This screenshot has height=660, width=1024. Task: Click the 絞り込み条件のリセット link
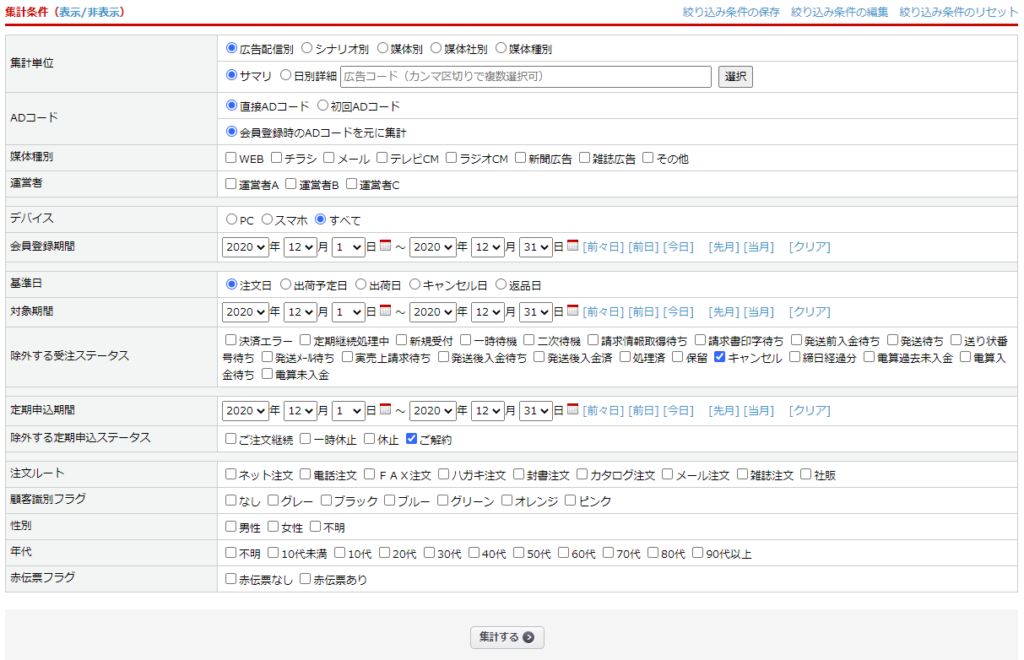click(959, 12)
